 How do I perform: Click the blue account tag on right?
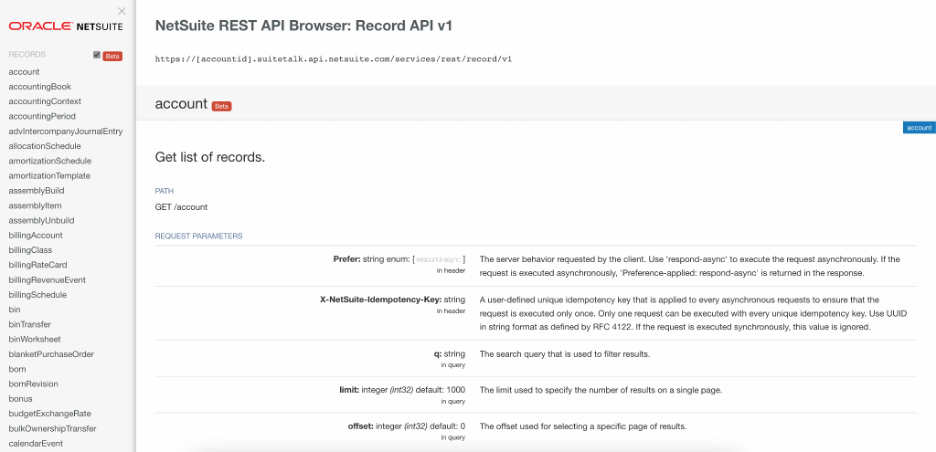(x=919, y=128)
